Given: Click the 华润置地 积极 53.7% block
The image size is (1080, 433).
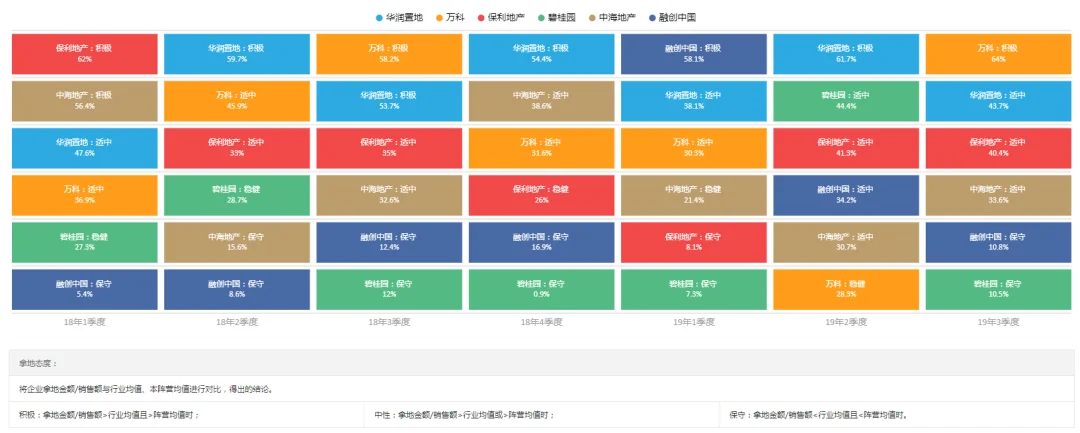Looking at the screenshot, I should pos(389,101).
